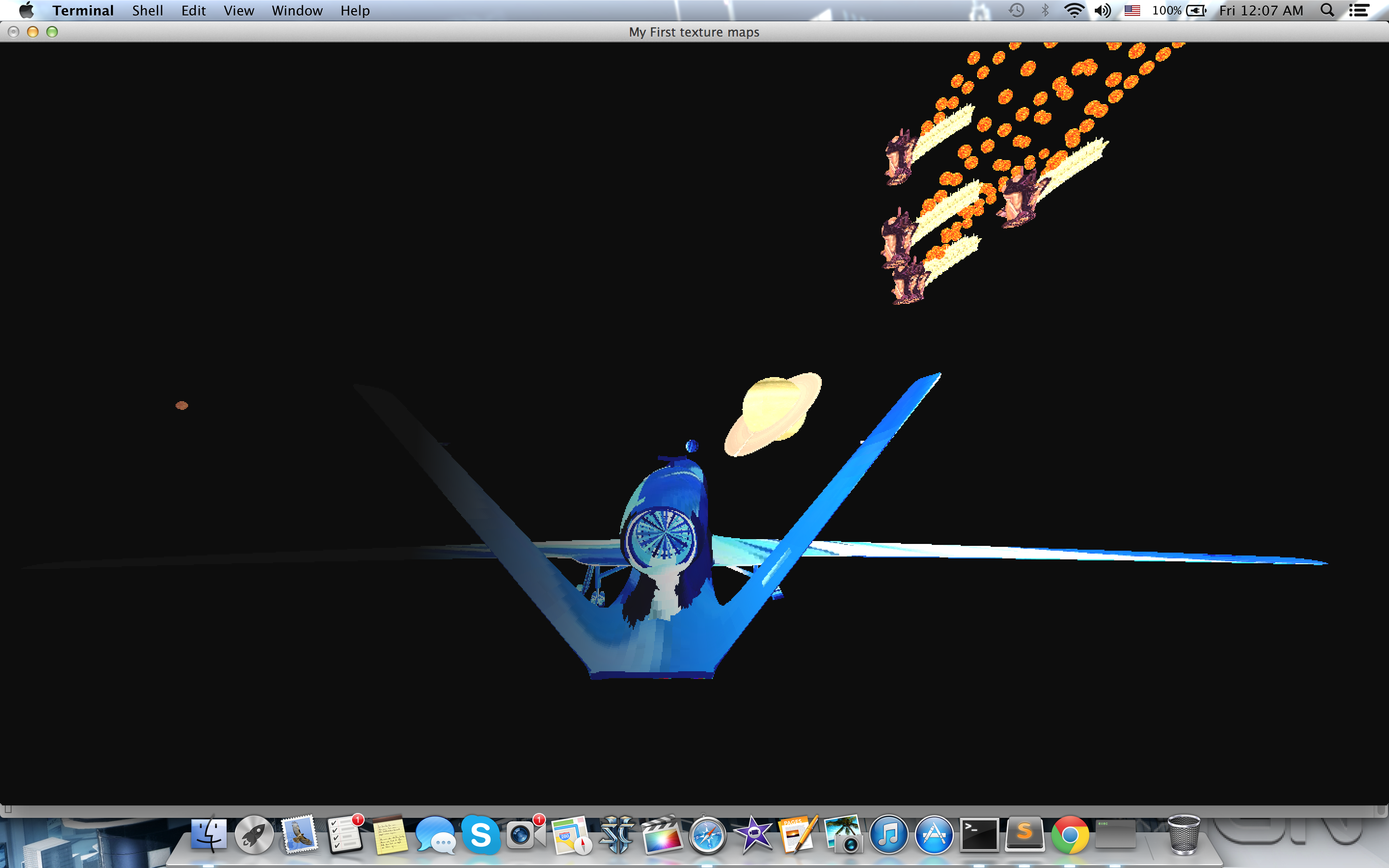Click the window title My First texture maps

point(694,32)
